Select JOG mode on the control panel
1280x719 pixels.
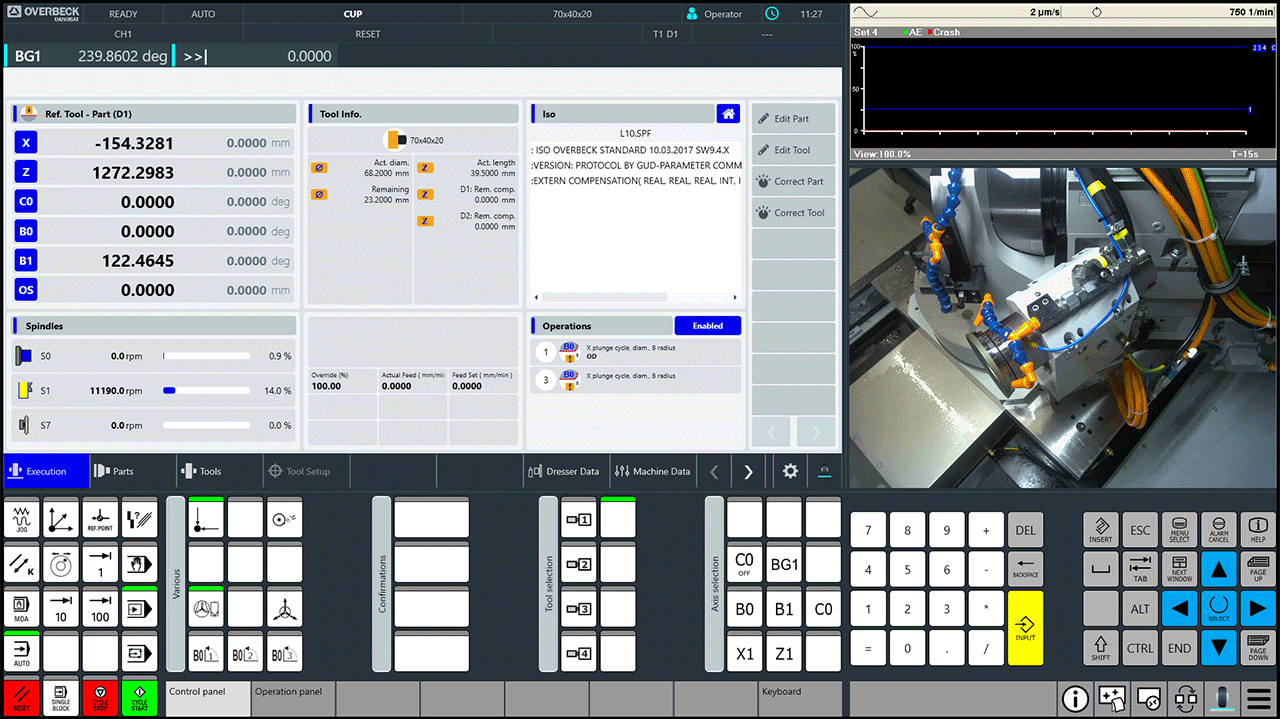pos(22,519)
